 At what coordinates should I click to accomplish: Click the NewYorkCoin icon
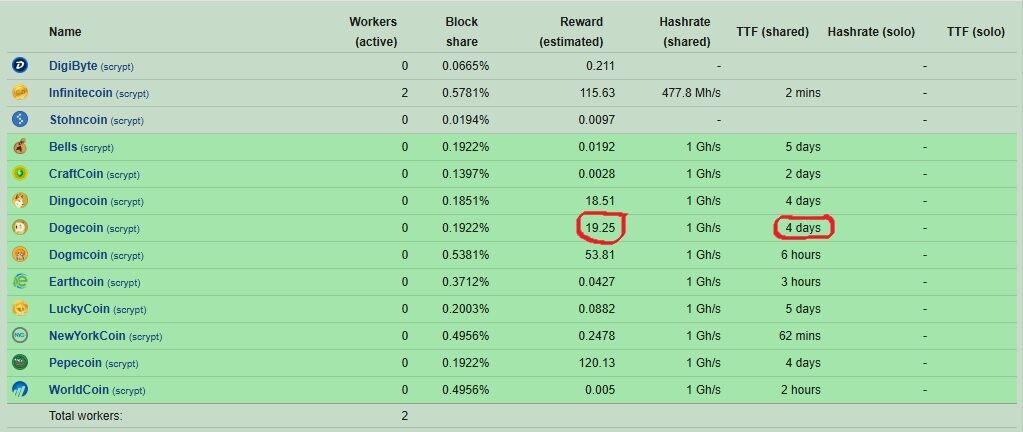pos(20,335)
